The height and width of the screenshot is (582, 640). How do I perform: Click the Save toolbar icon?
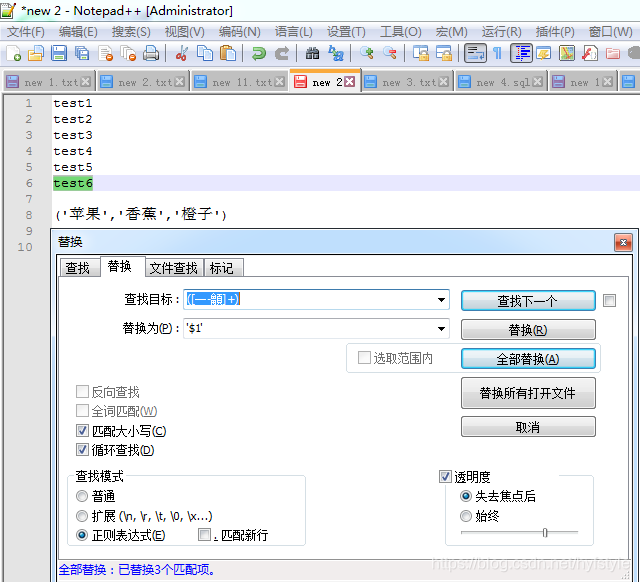point(59,53)
